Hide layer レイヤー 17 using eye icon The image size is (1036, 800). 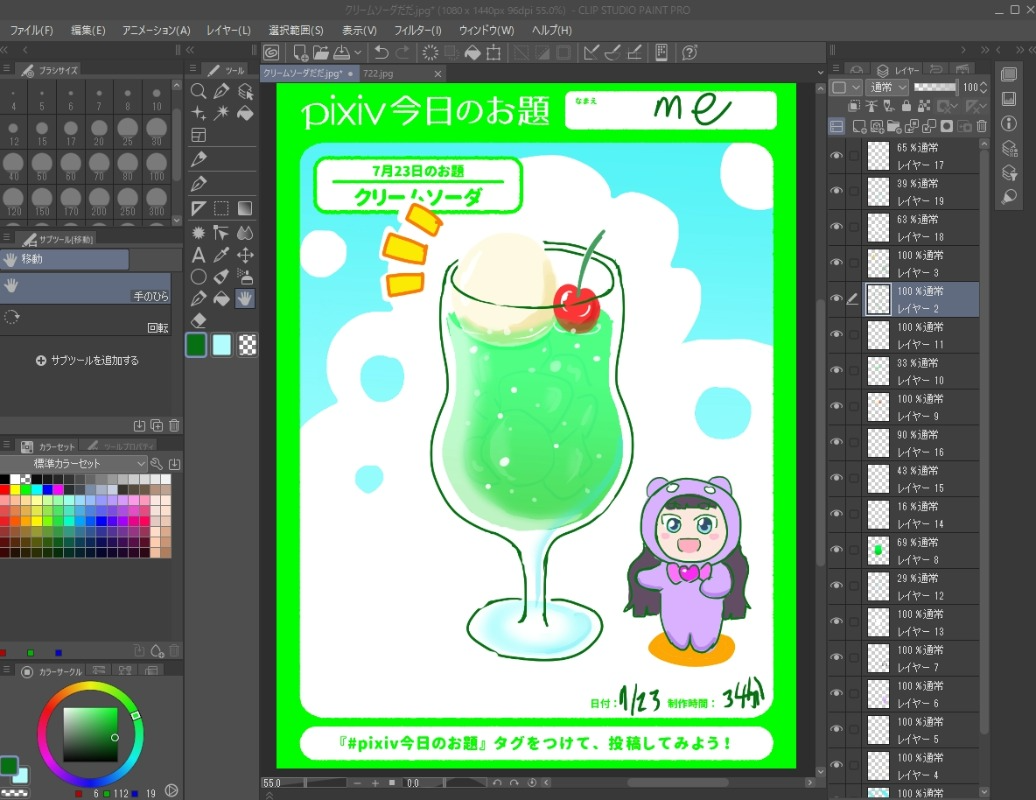[x=837, y=155]
